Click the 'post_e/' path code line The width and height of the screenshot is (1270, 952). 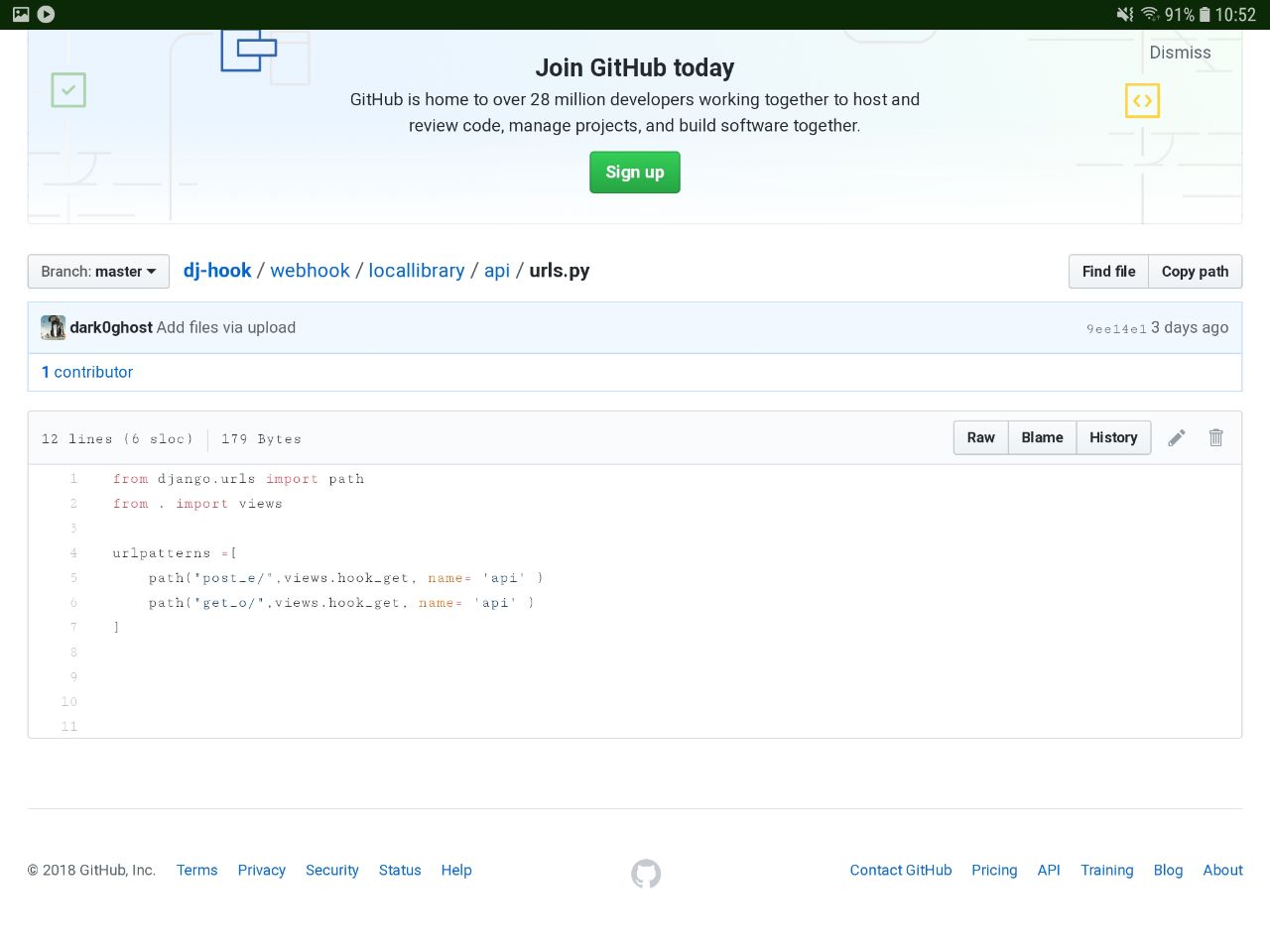tap(346, 578)
